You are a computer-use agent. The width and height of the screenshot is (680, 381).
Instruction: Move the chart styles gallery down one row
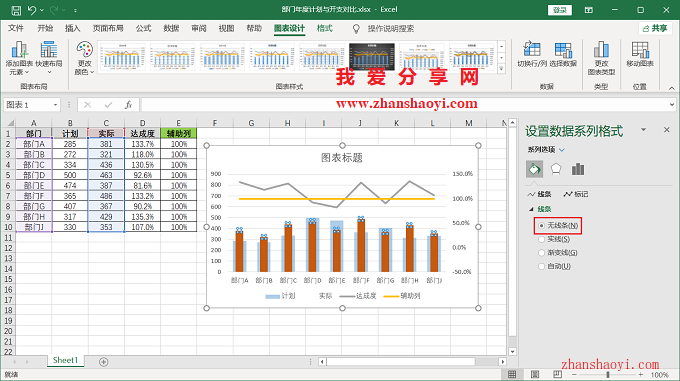(502, 58)
